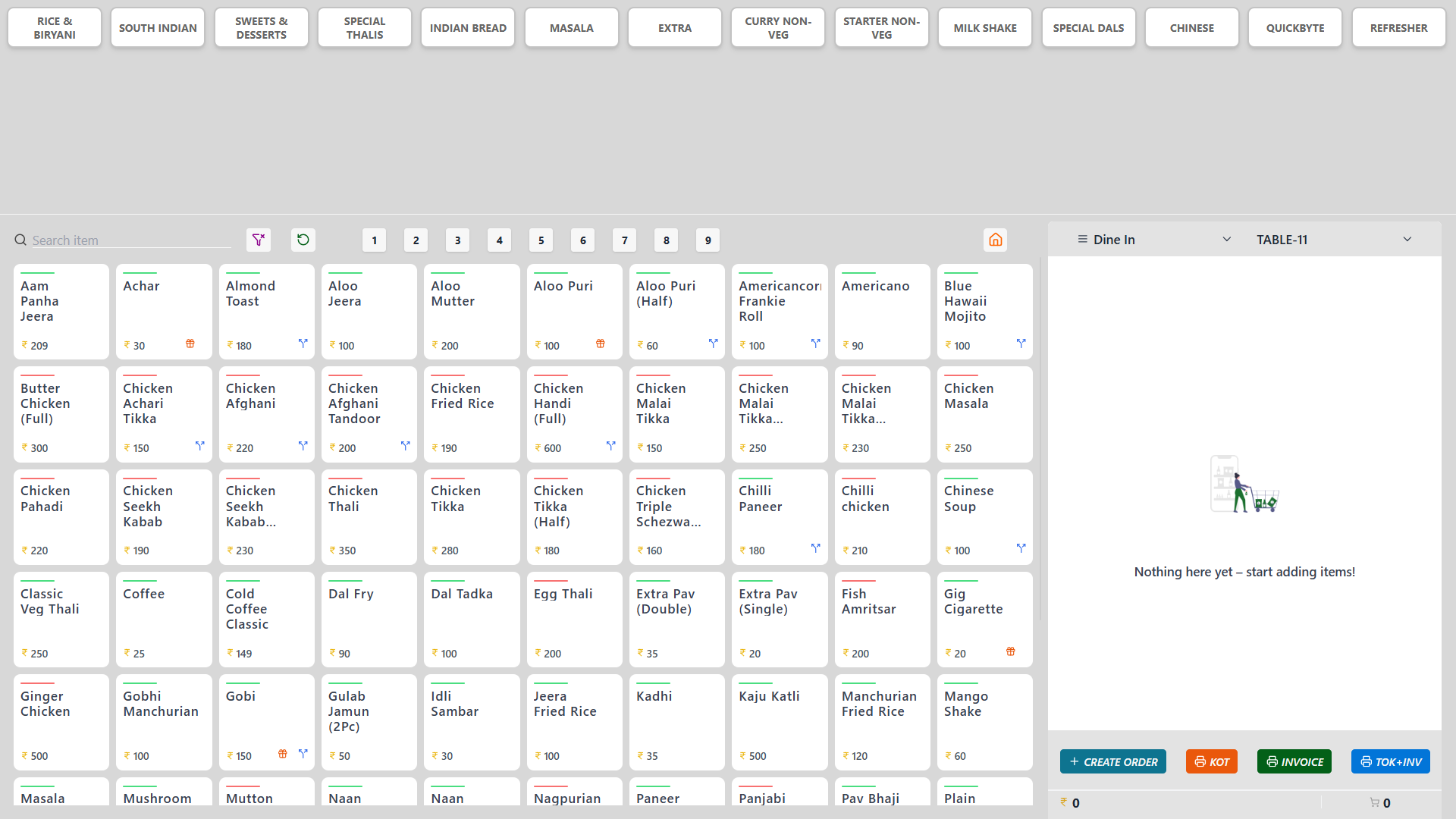This screenshot has height=819, width=1456.
Task: Open the Dine In order type dropdown
Action: point(1226,240)
